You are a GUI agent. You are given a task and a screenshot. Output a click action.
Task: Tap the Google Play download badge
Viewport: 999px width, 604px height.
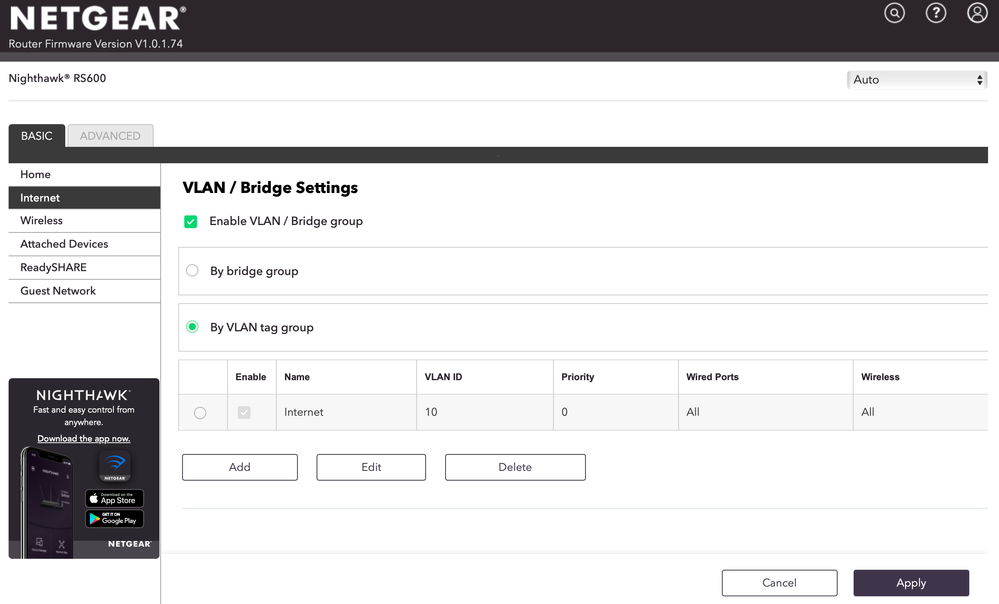(x=114, y=519)
